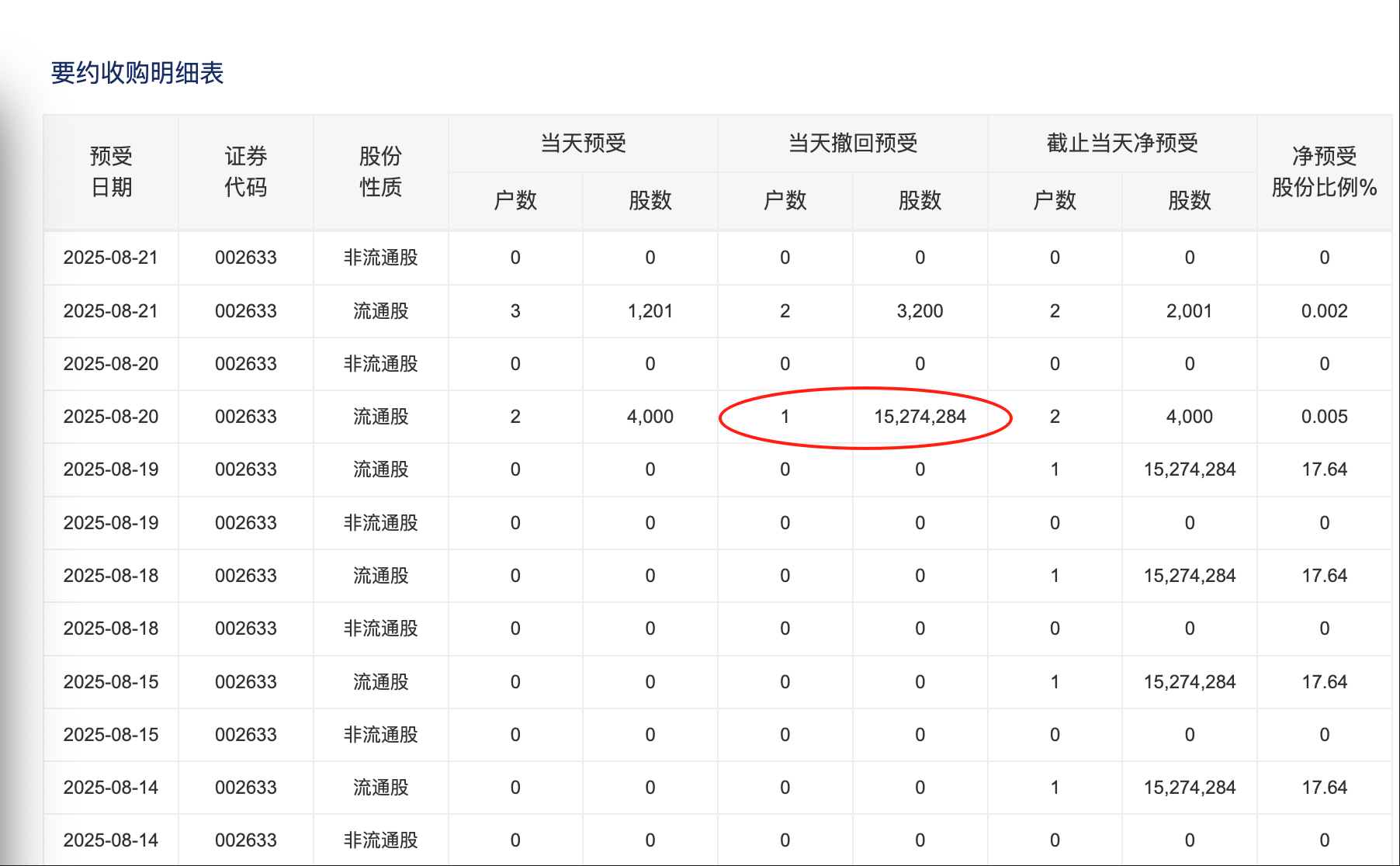The width and height of the screenshot is (1400, 866).
Task: Select the 1,201 shares cell
Action: (650, 311)
